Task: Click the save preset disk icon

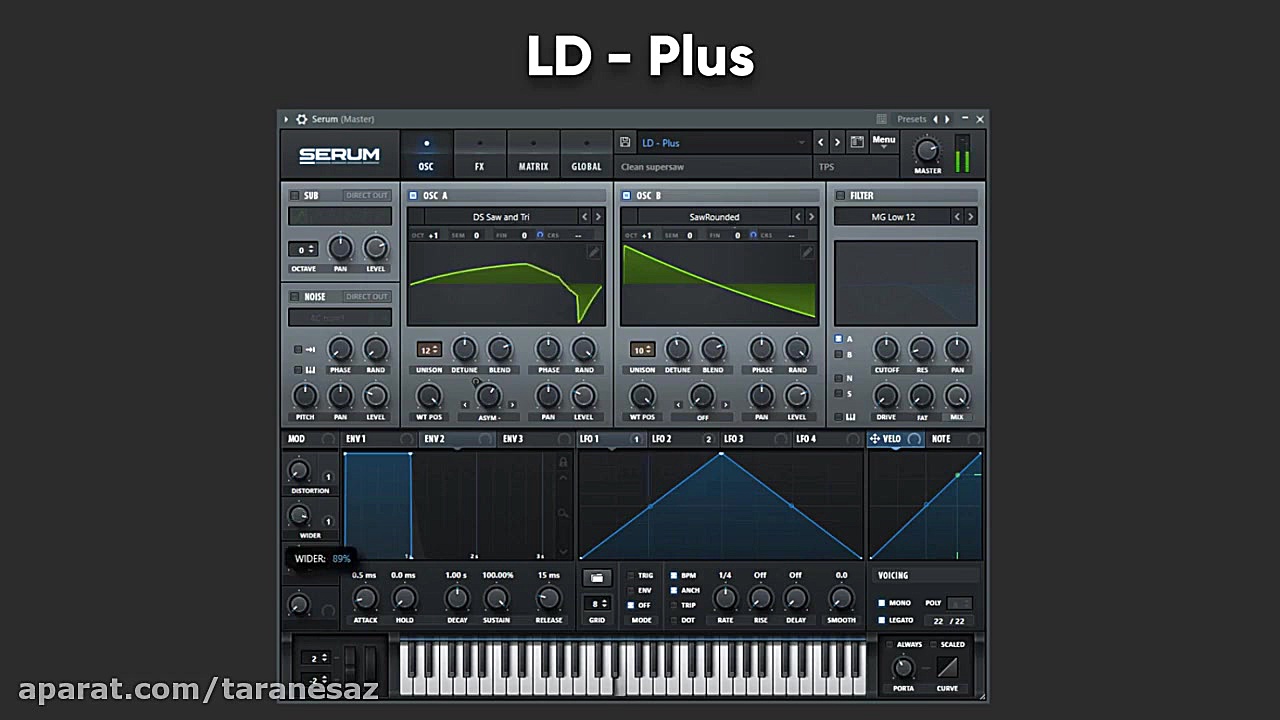Action: tap(624, 142)
